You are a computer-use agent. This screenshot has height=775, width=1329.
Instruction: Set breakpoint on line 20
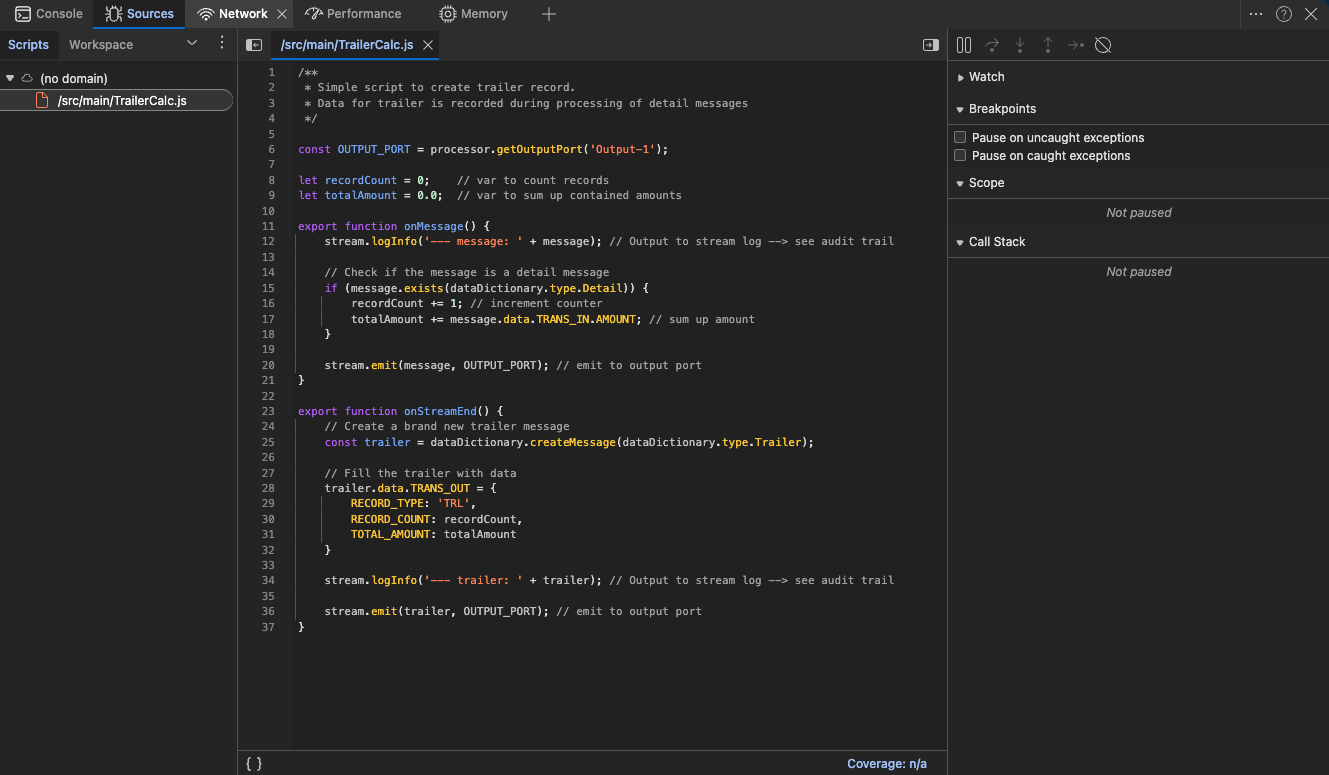[x=268, y=365]
